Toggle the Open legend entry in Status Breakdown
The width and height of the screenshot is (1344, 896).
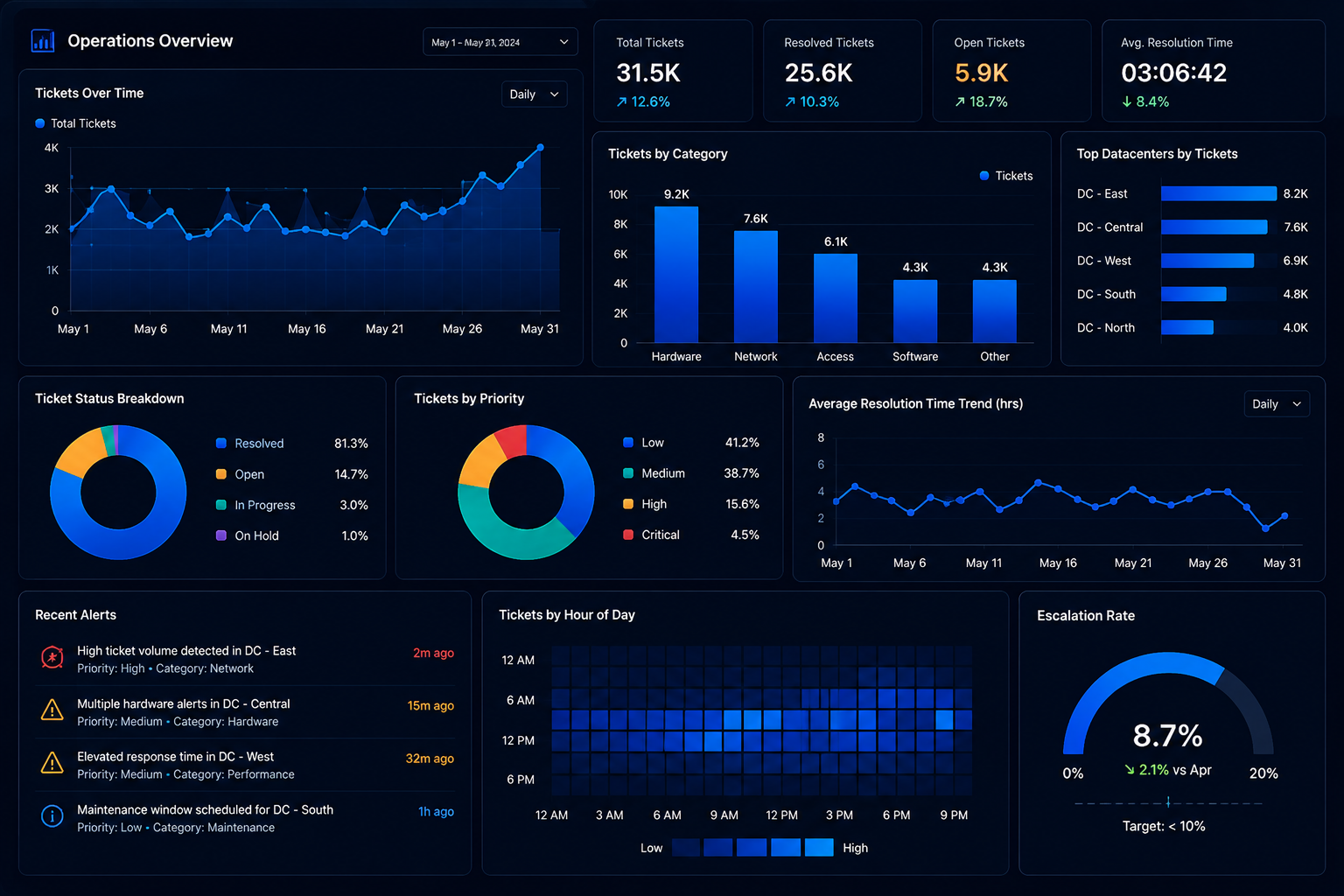[x=241, y=474]
